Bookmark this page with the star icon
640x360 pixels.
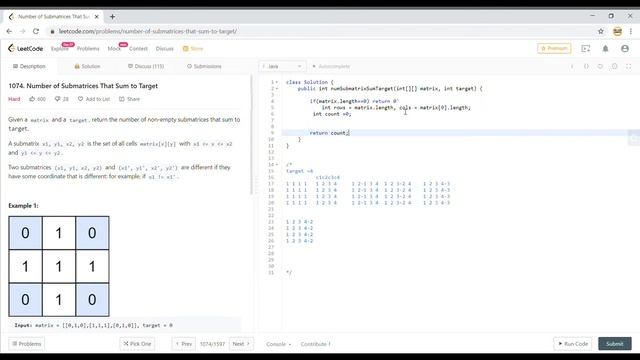tap(600, 31)
